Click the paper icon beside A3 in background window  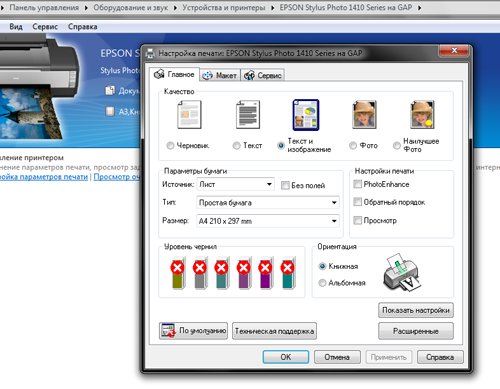point(110,111)
